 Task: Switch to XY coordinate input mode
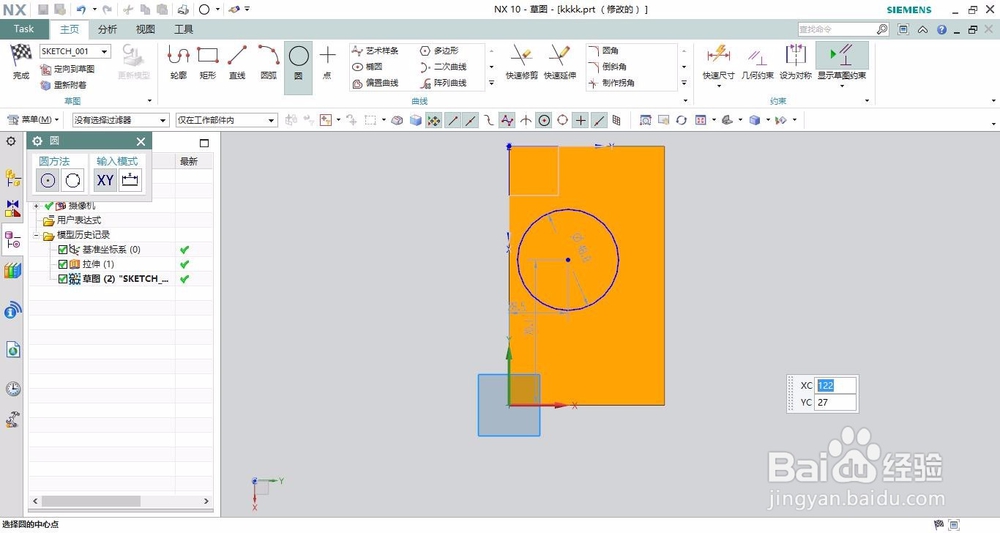coord(105,180)
